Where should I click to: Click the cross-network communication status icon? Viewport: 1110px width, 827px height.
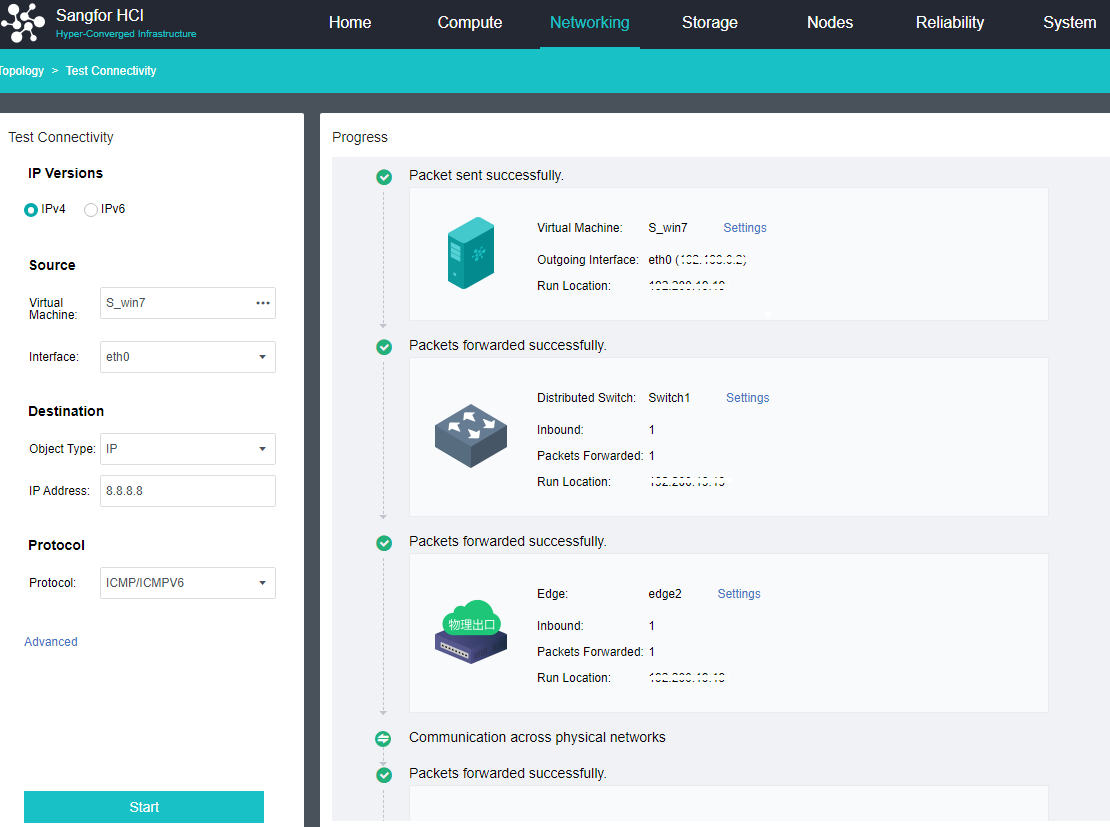384,739
